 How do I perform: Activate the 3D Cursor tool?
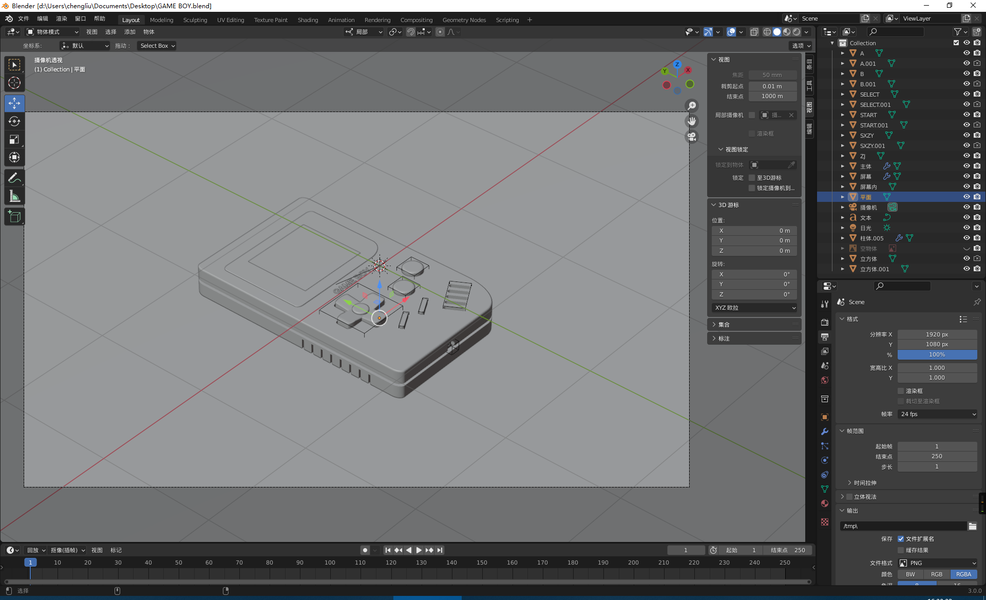14,83
